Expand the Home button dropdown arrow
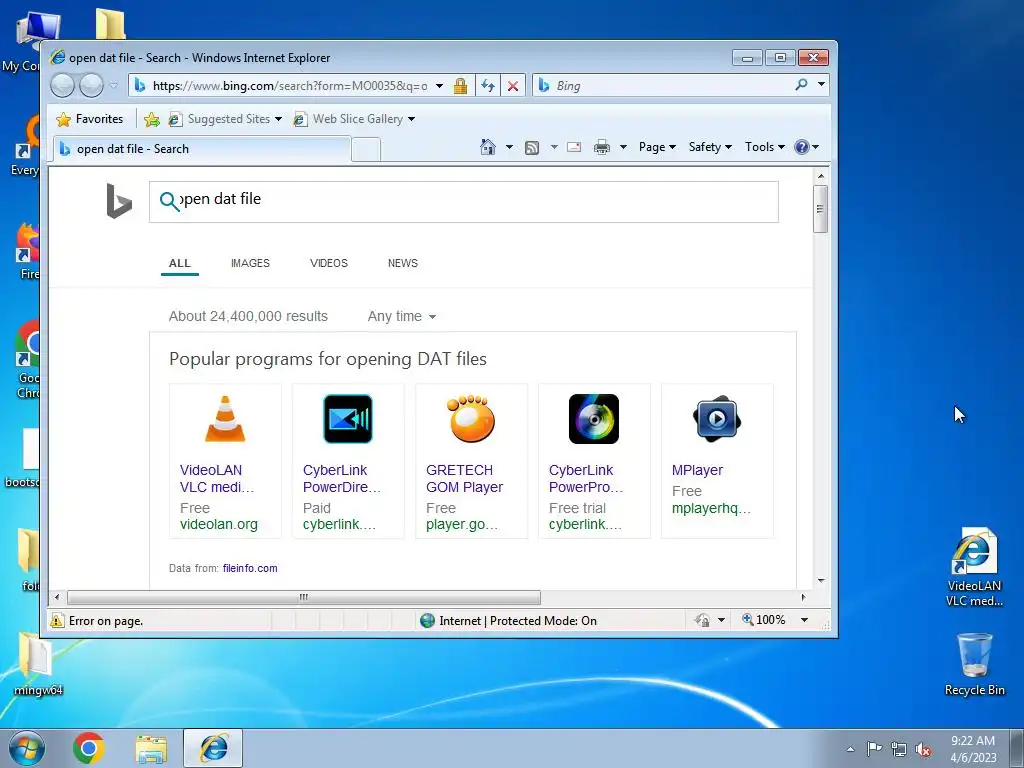This screenshot has height=768, width=1024. (x=509, y=147)
